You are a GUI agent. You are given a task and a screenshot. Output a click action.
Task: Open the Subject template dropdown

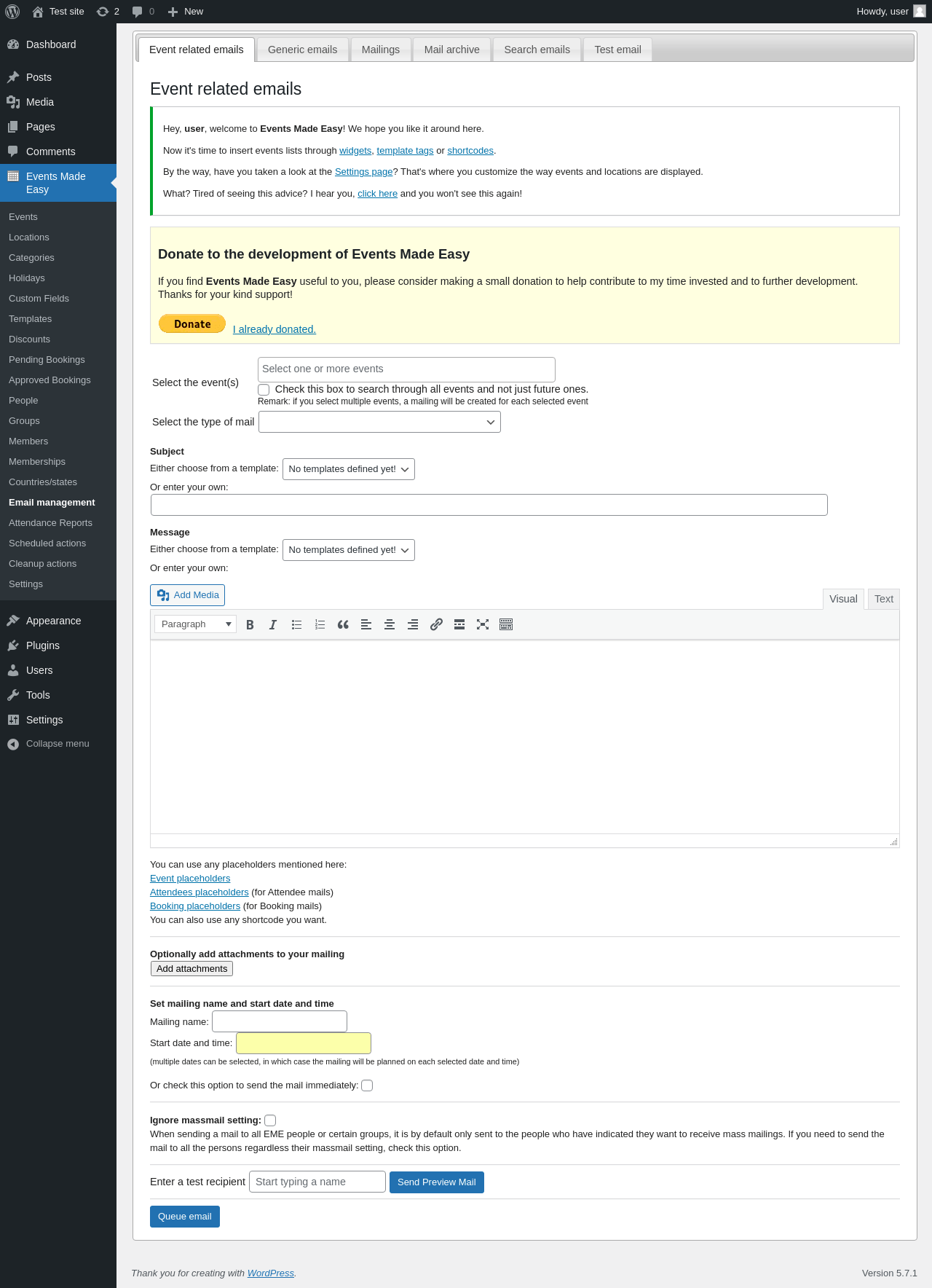[349, 469]
